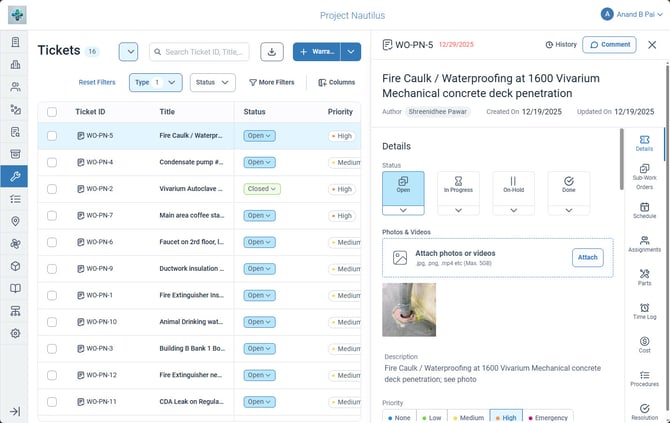Check the box for ticket WO-PN-7
670x423 pixels.
coord(52,216)
